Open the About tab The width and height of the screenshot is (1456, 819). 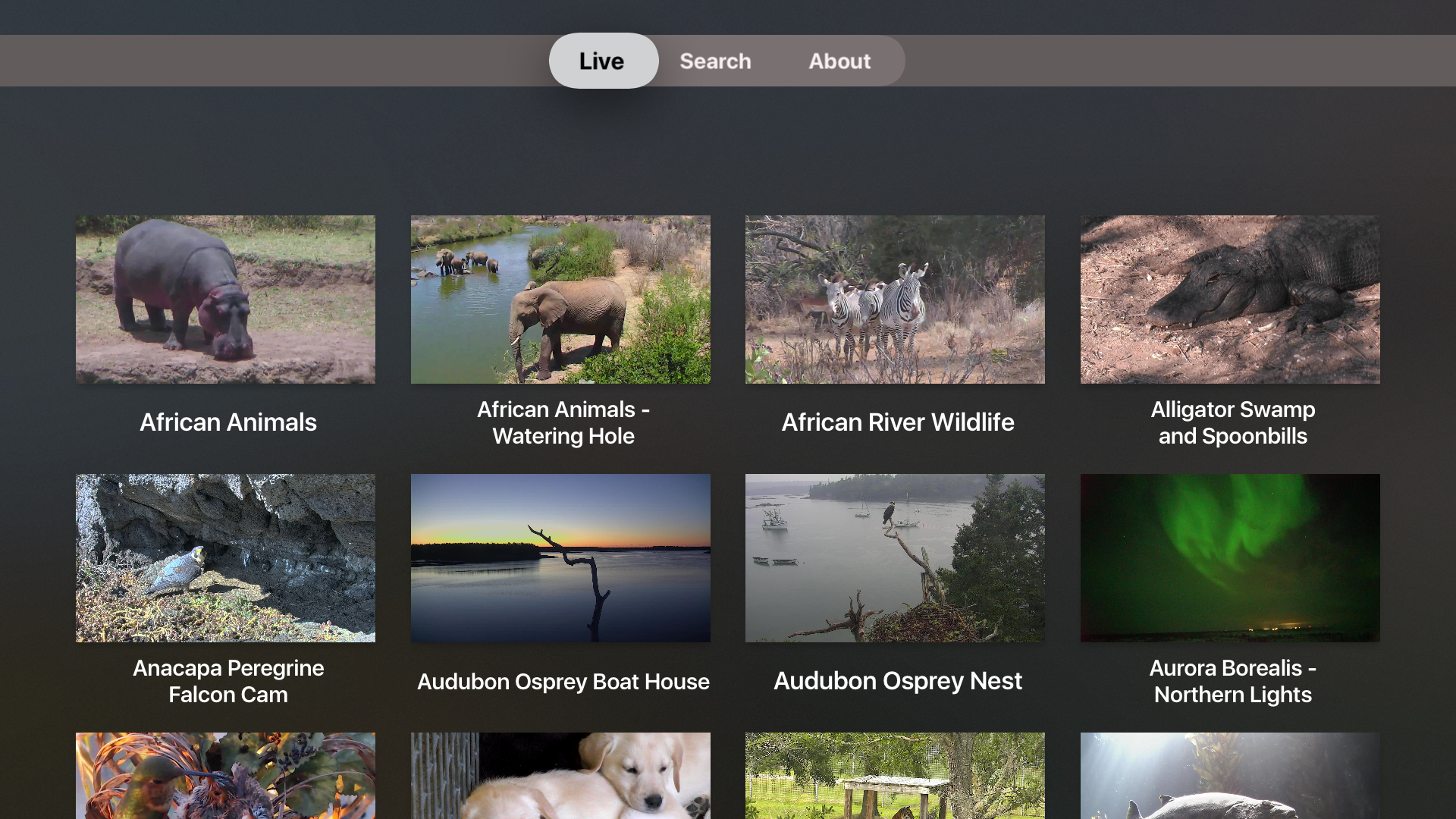839,61
